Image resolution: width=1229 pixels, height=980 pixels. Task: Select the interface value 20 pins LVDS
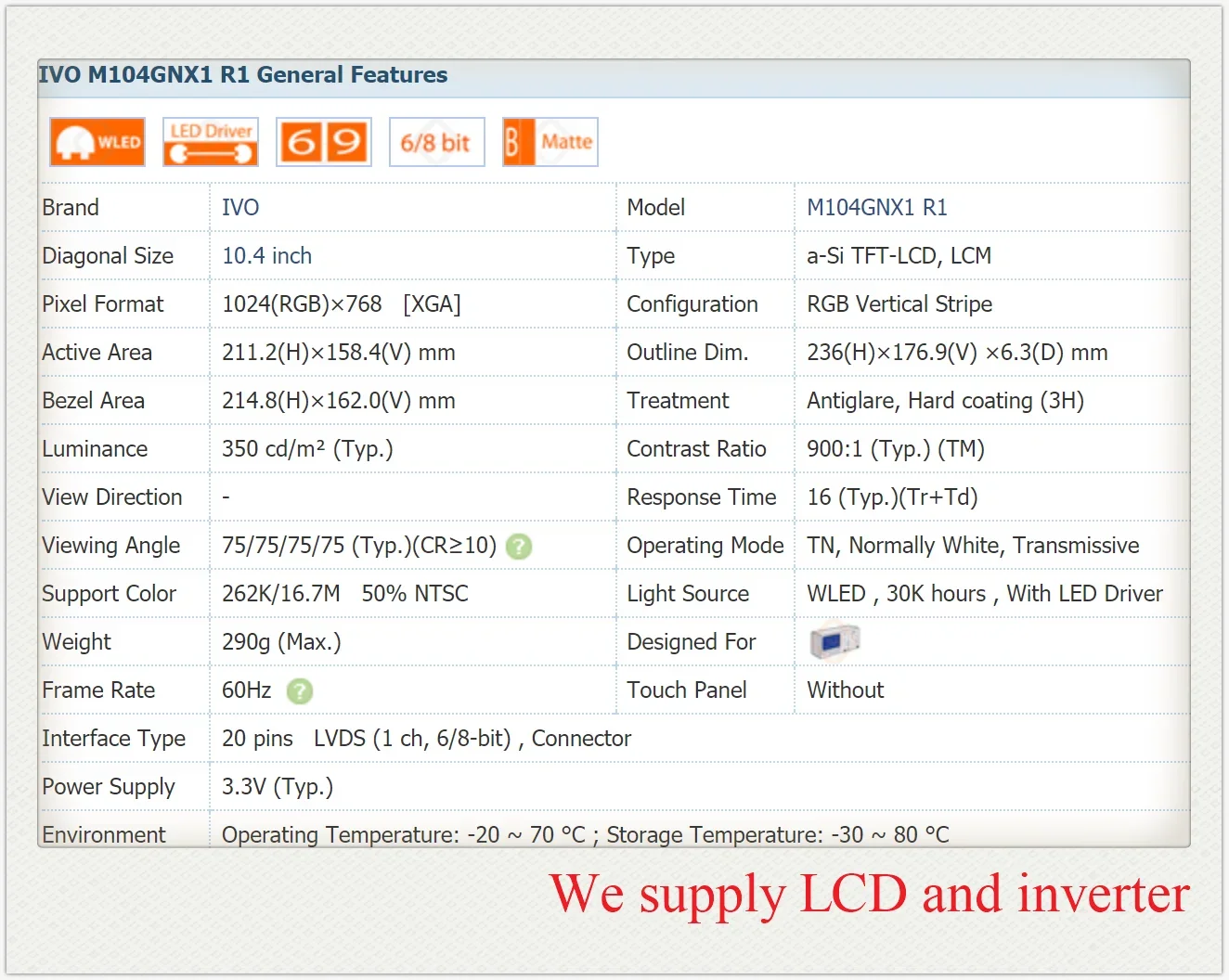click(x=293, y=739)
